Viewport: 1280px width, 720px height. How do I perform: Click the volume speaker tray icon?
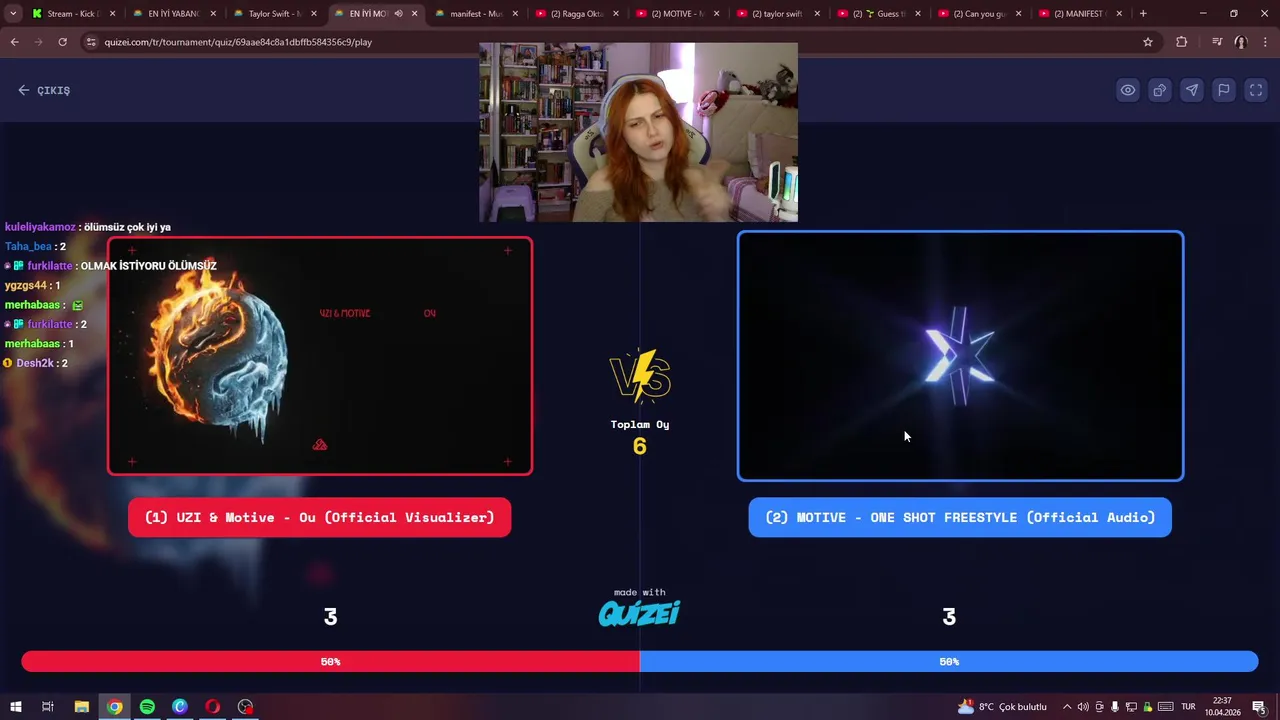click(1083, 707)
